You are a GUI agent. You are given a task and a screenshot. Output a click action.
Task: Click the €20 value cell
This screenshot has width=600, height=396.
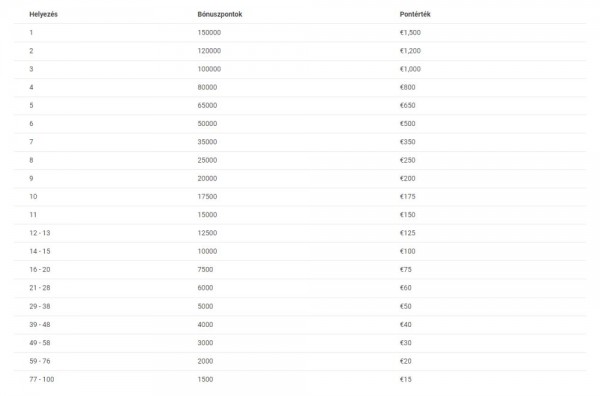coord(406,361)
